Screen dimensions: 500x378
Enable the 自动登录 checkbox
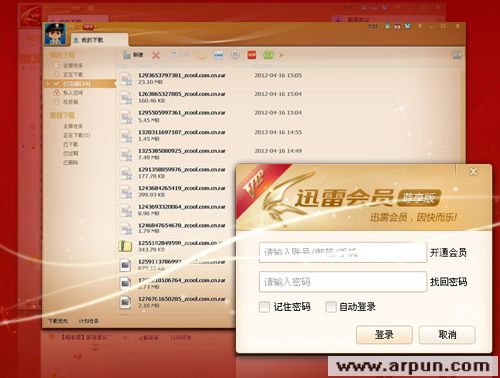331,307
